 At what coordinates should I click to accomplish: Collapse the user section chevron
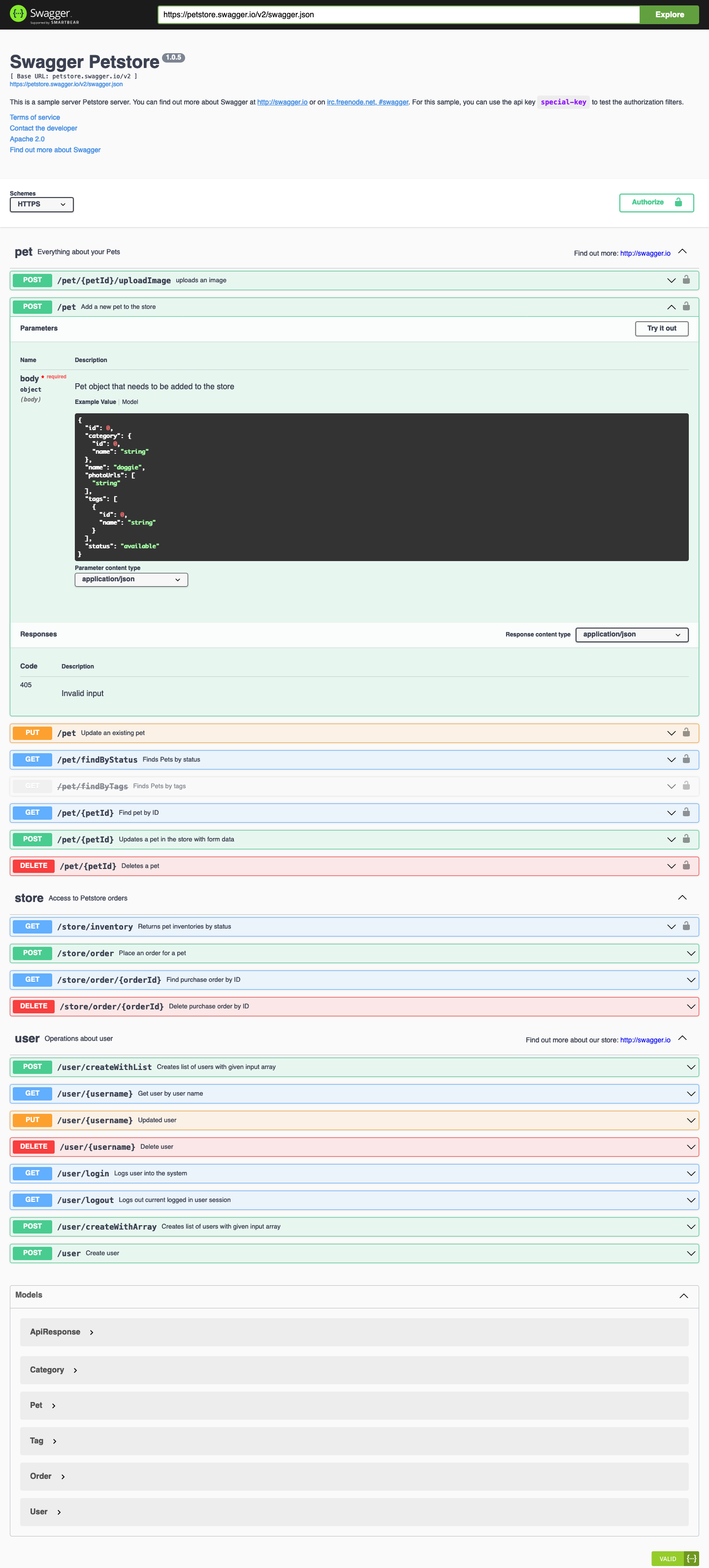(x=682, y=1038)
